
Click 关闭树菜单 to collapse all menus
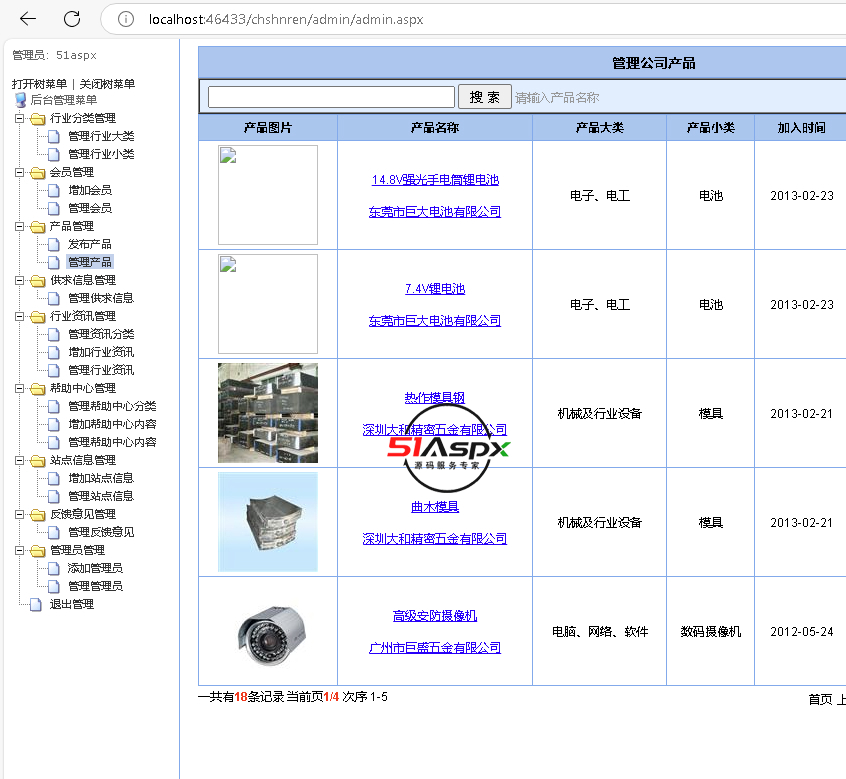coord(107,84)
